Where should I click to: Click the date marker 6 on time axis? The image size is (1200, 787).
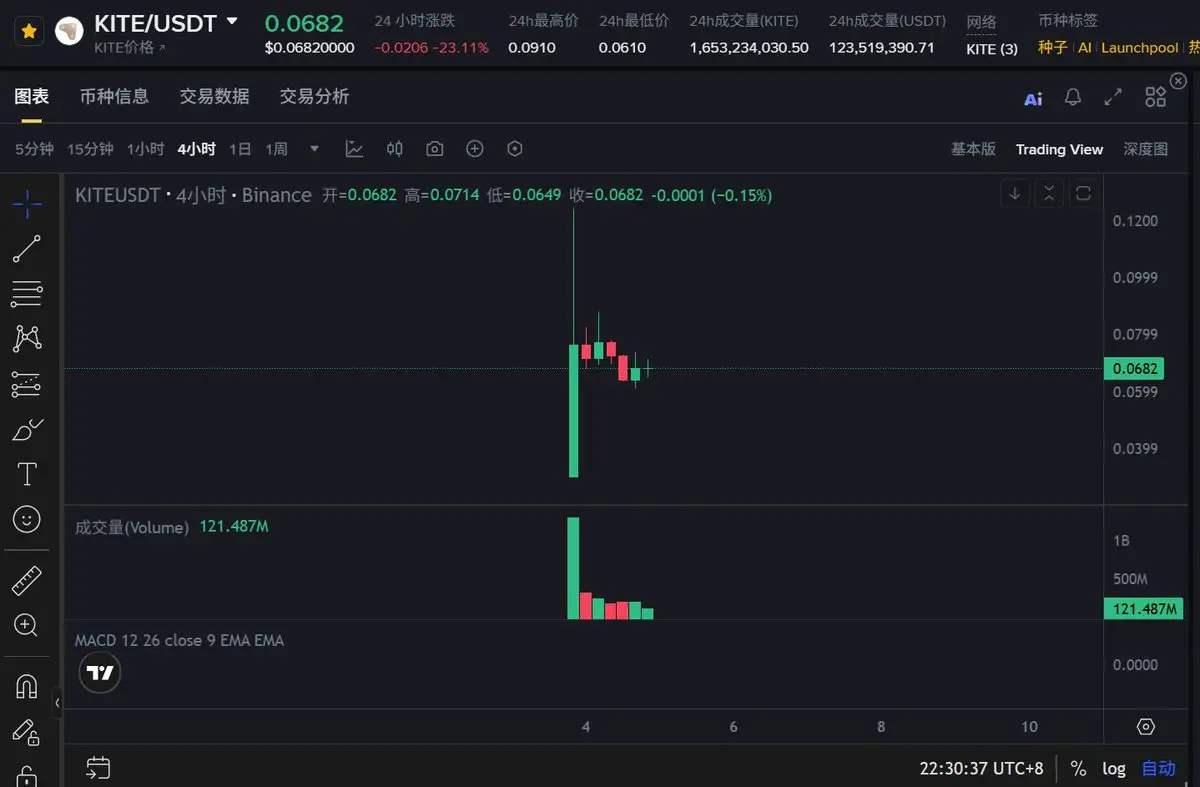tap(733, 727)
